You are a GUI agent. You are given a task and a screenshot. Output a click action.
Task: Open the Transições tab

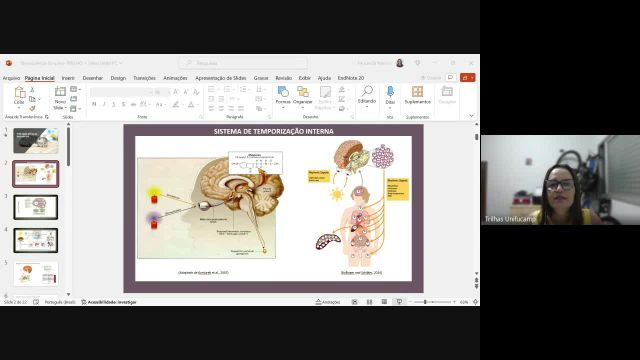[144, 78]
